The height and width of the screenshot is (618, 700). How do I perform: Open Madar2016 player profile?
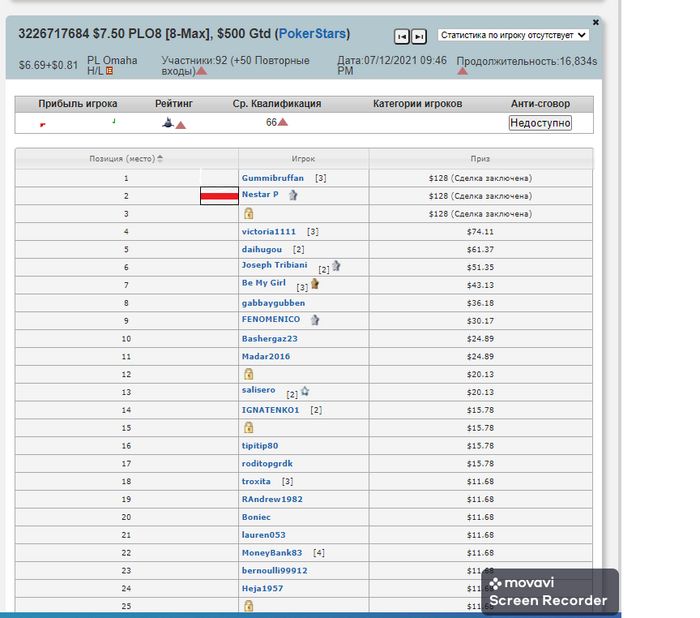tap(266, 357)
